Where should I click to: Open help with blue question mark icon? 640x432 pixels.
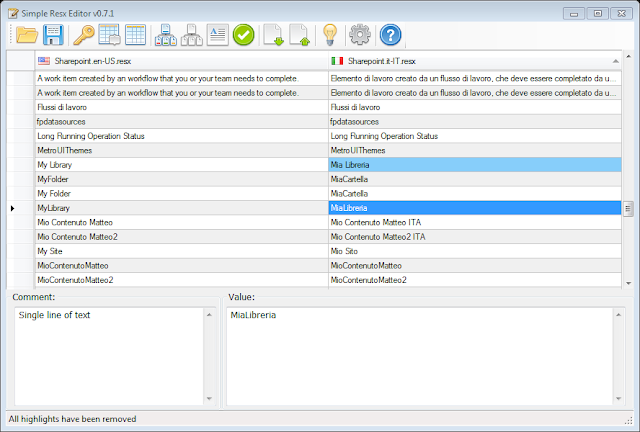coord(391,35)
